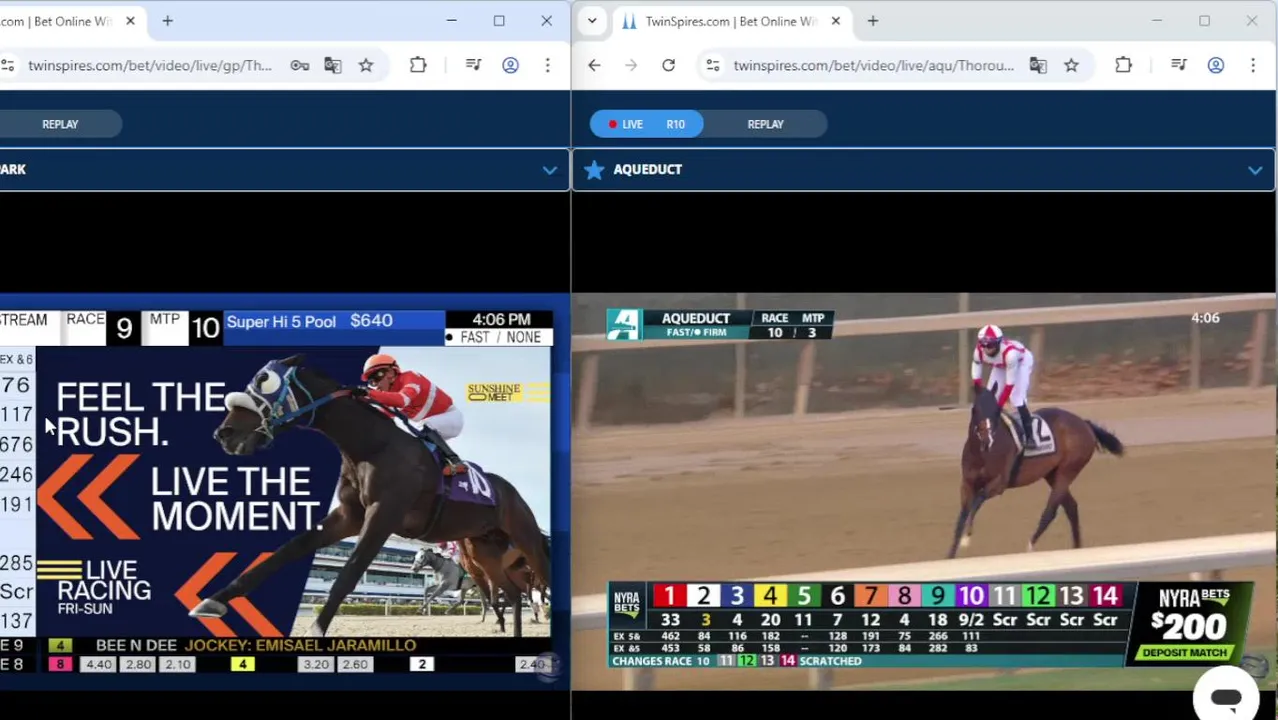Viewport: 1278px width, 720px height.
Task: Click site info icon in right window
Action: click(712, 65)
